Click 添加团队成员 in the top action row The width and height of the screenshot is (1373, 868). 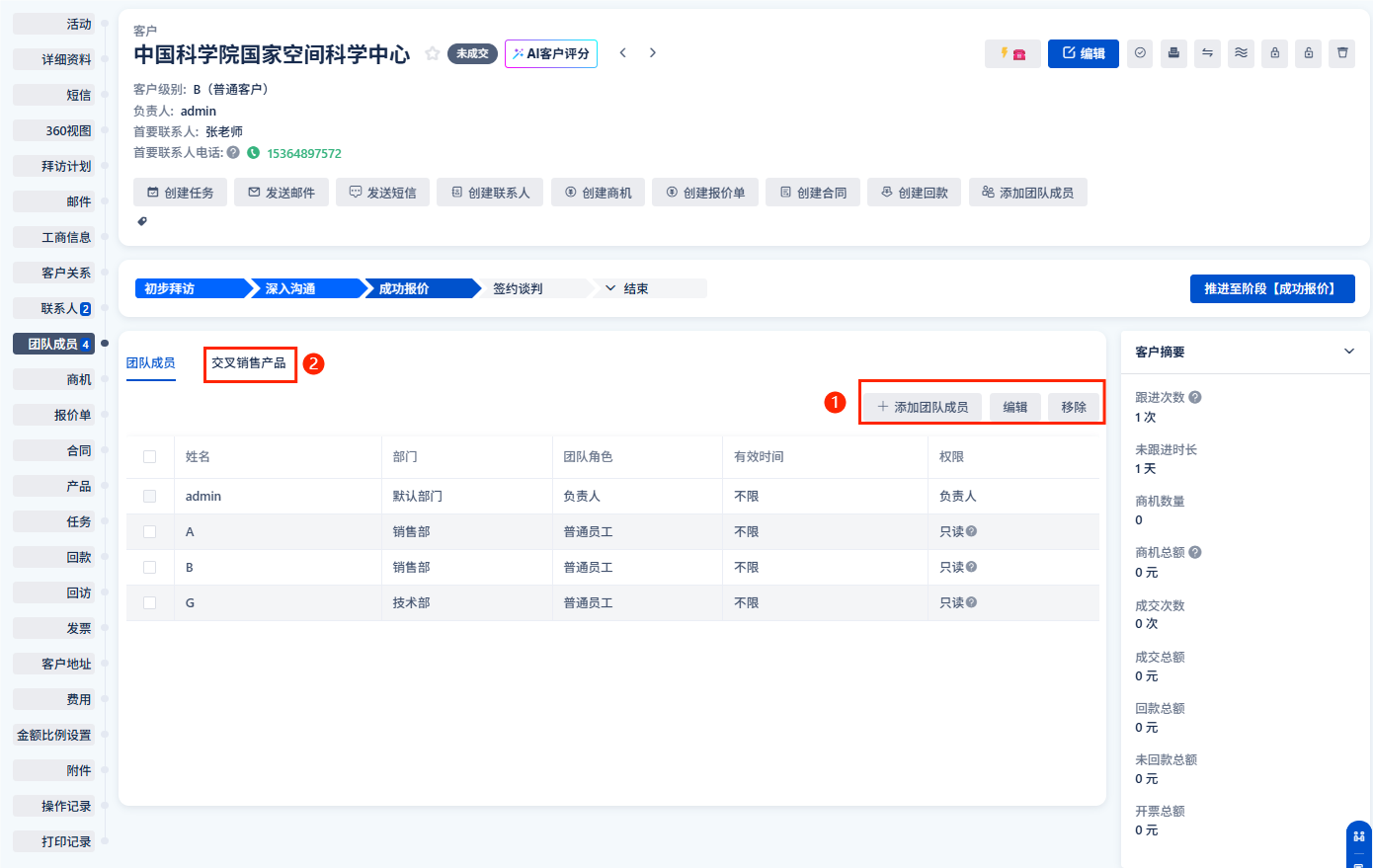(x=1028, y=193)
